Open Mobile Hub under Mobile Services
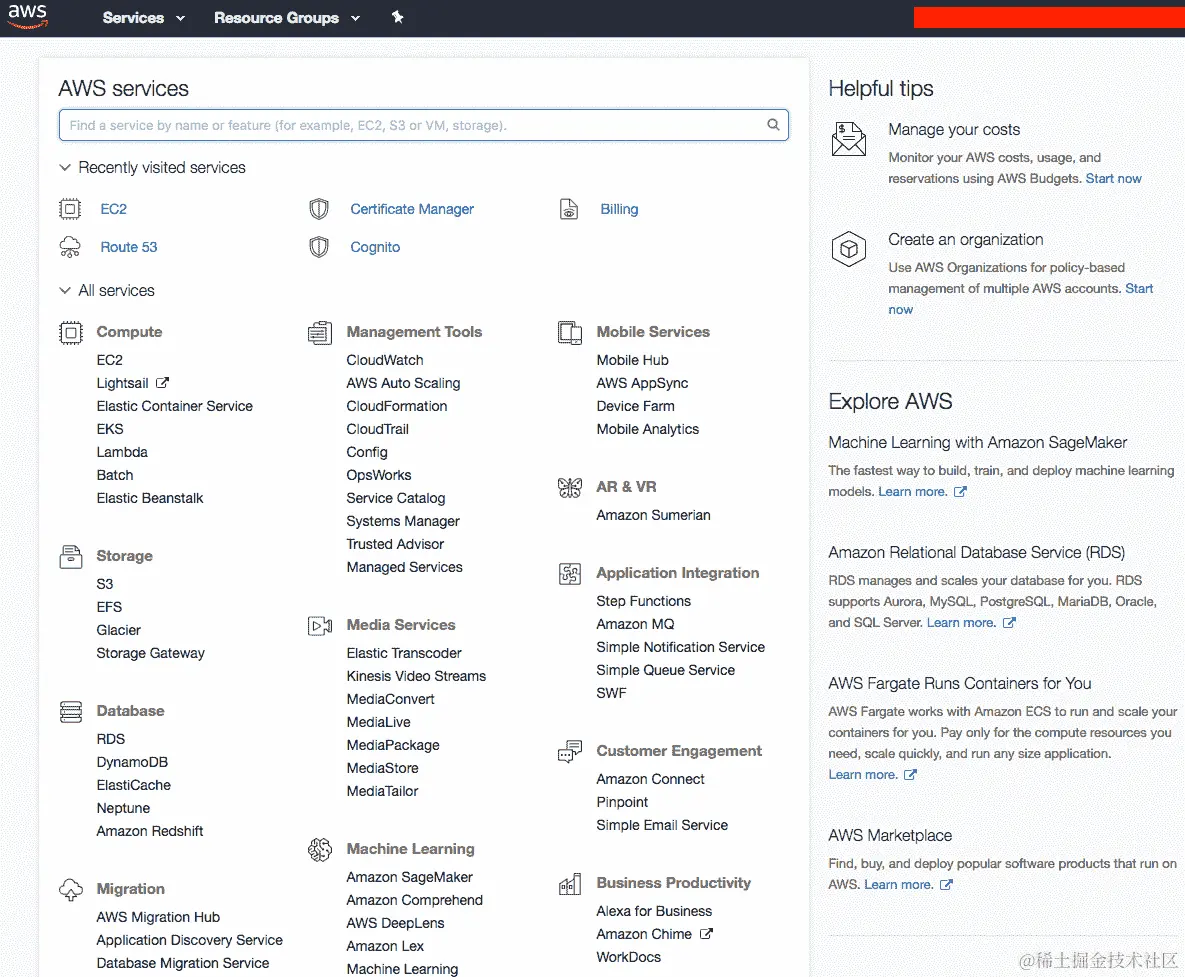 tap(633, 360)
